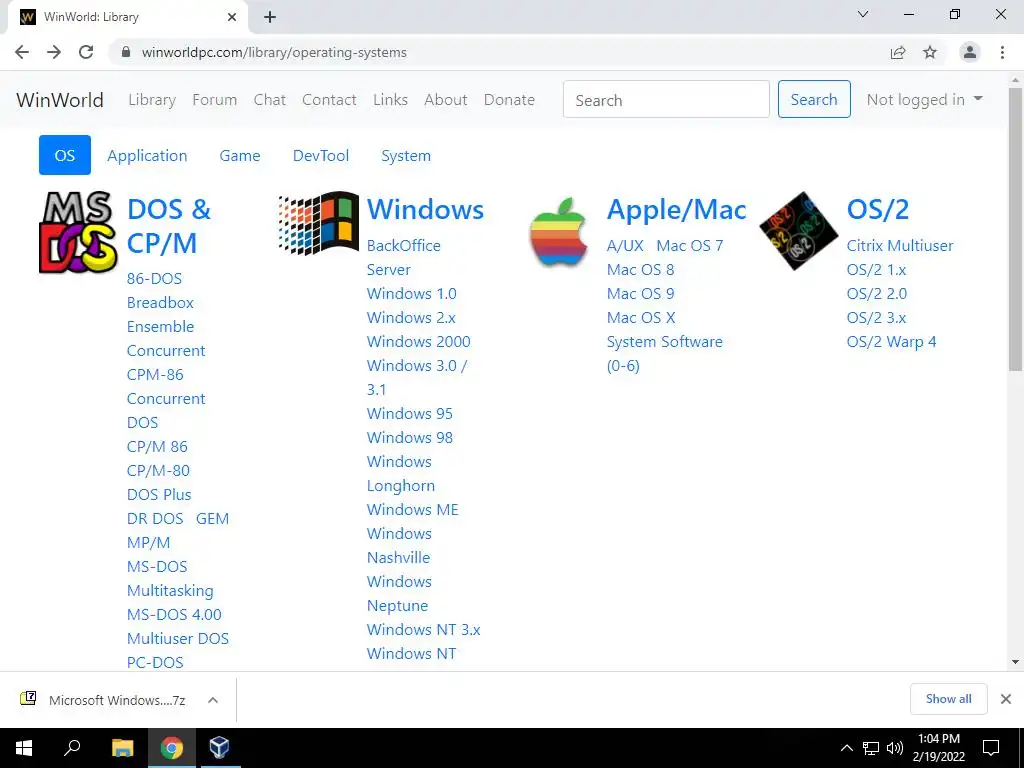This screenshot has width=1024, height=768.
Task: Click the browser back arrow
Action: coord(22,52)
